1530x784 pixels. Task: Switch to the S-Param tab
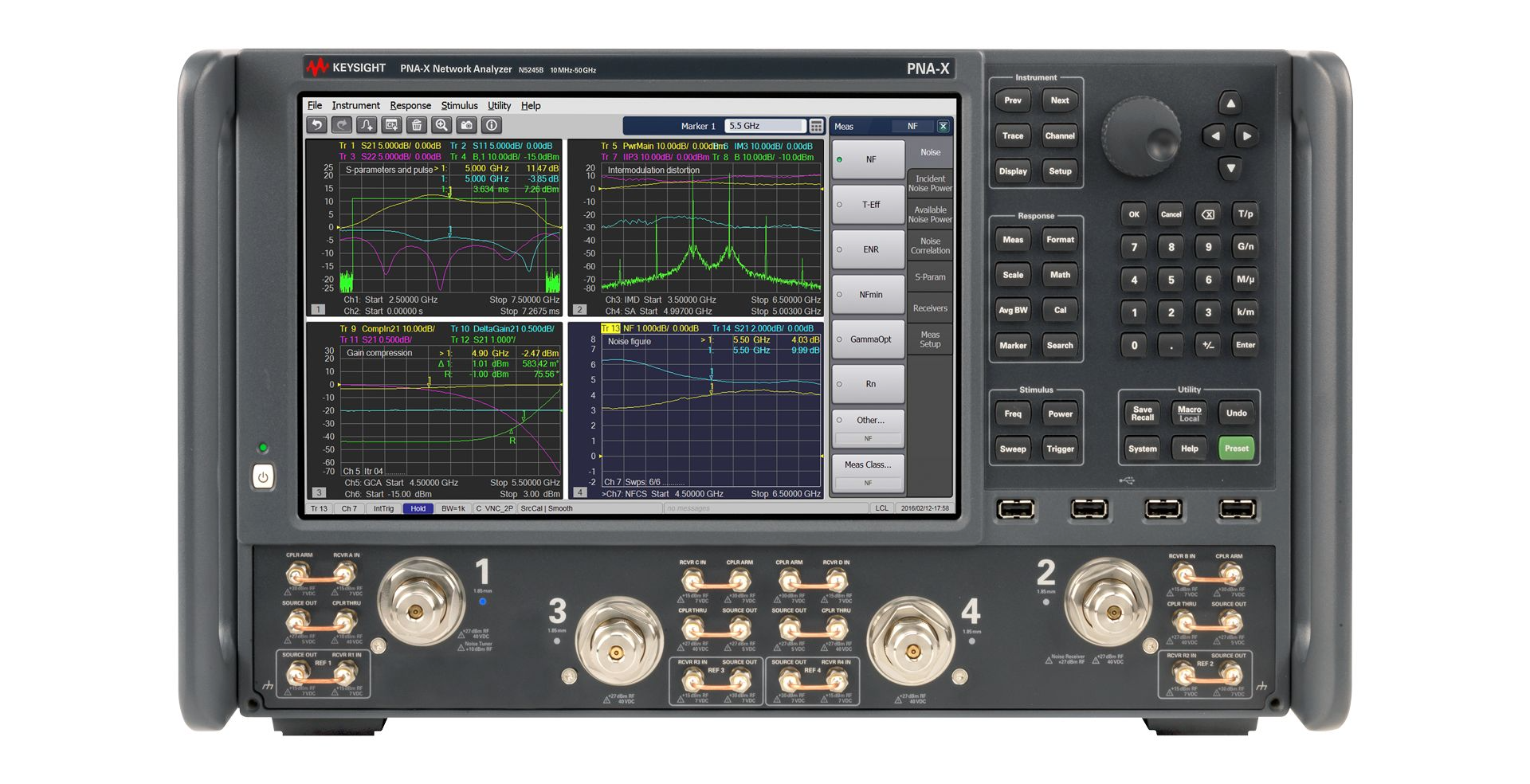coord(930,277)
